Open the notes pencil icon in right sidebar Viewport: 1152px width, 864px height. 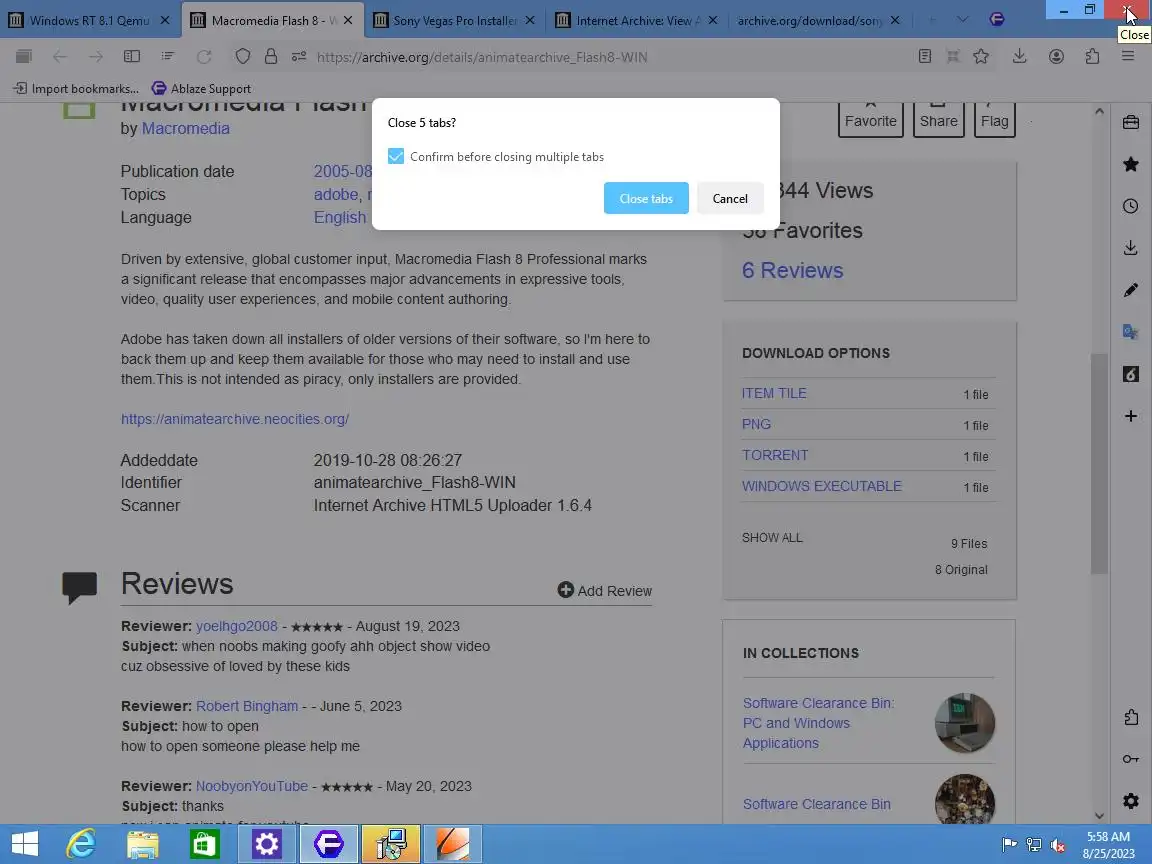1131,290
